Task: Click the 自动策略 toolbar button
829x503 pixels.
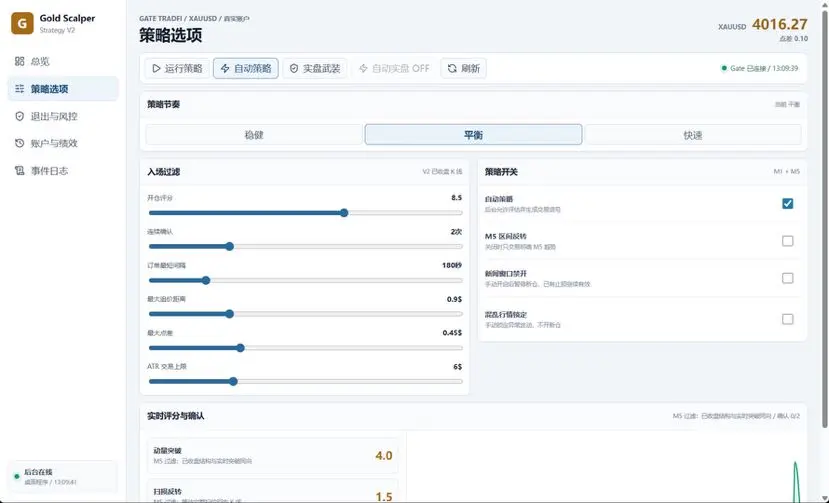Action: (246, 68)
